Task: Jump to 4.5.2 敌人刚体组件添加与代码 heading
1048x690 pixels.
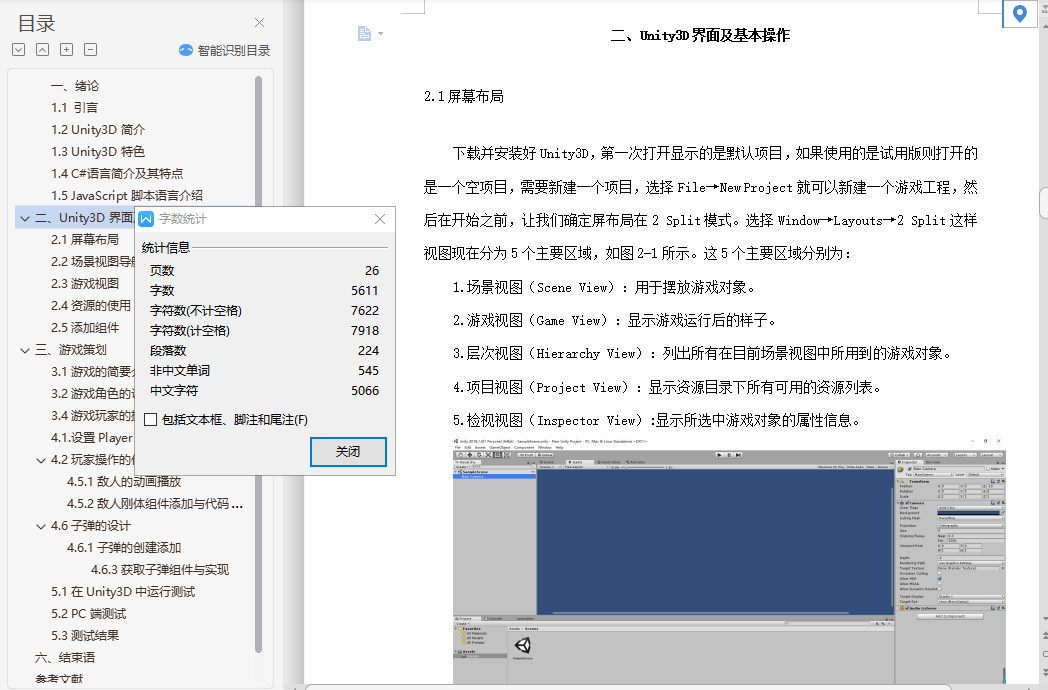Action: [x=154, y=503]
